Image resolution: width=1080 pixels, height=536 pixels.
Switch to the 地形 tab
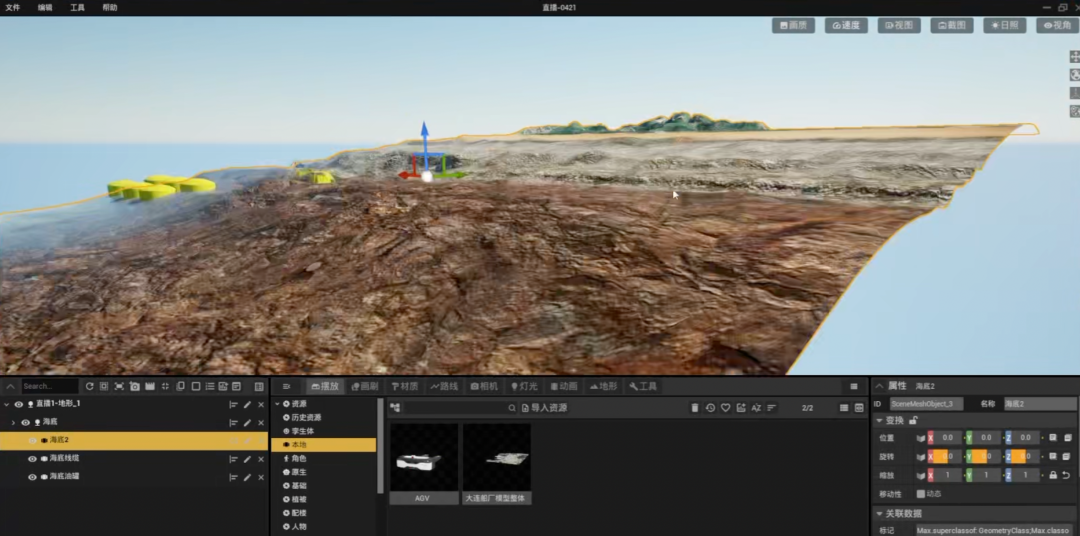tap(603, 386)
